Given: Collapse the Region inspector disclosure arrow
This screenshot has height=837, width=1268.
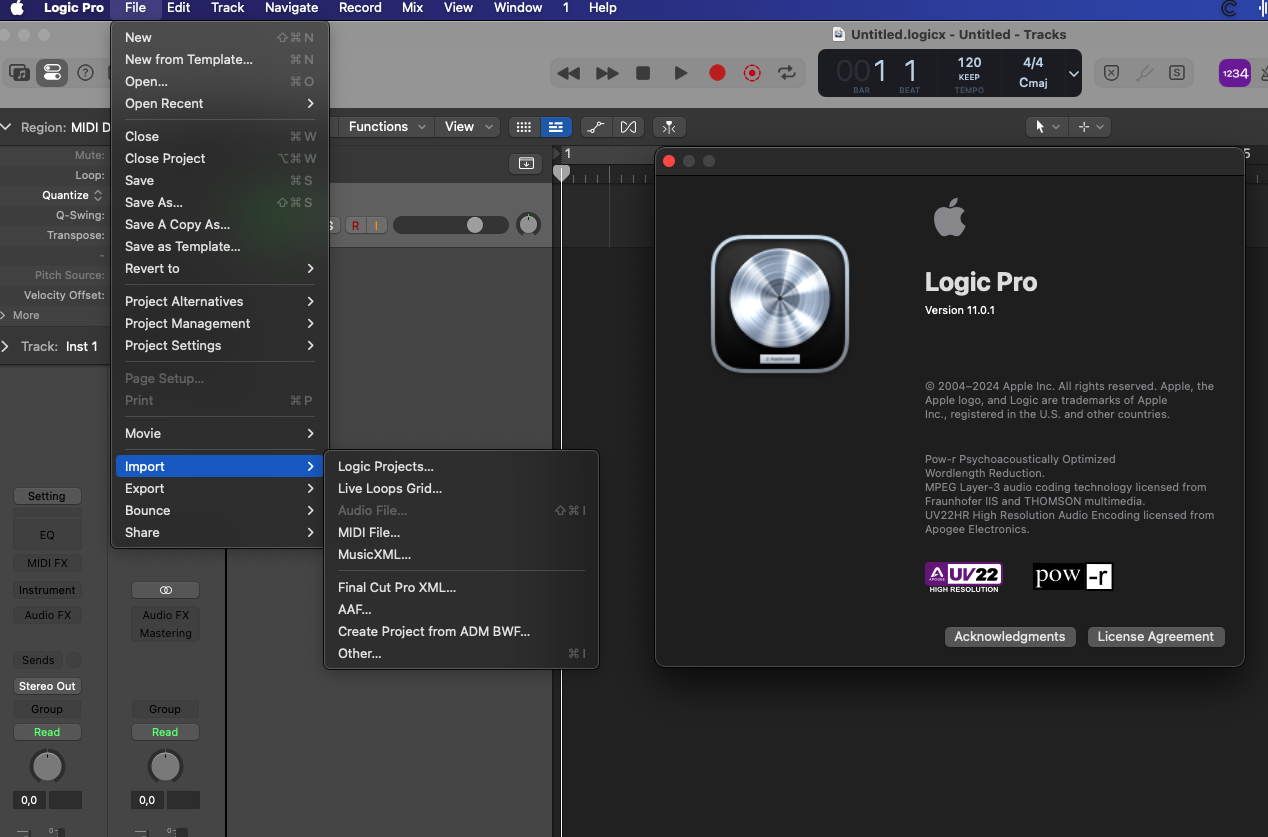Looking at the screenshot, I should (8, 128).
